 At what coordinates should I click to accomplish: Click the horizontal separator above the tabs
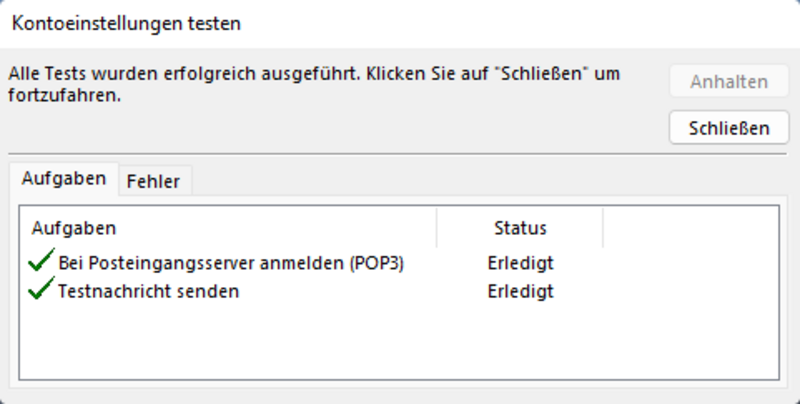(398, 154)
